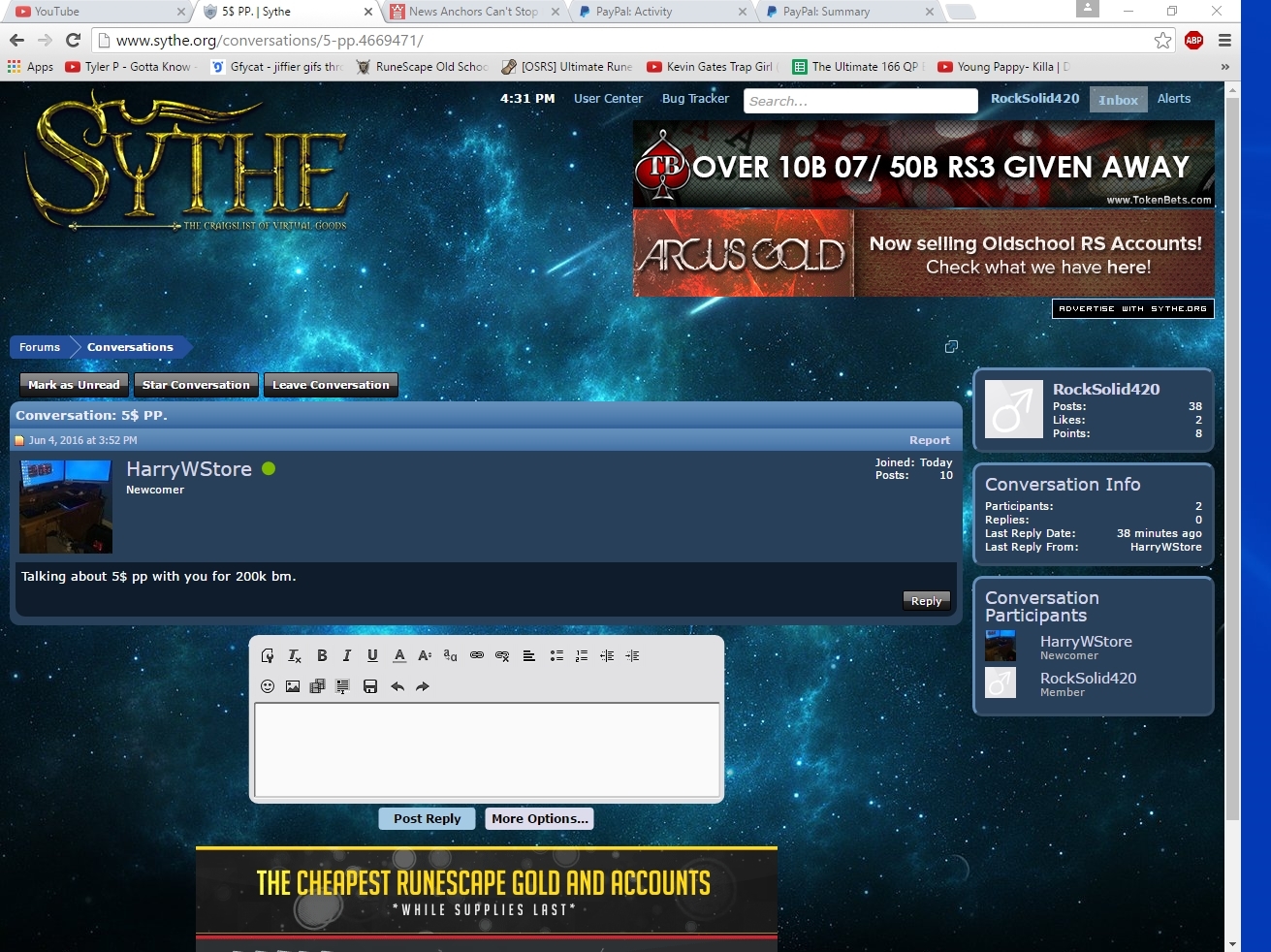This screenshot has height=952, width=1271.
Task: Toggle italic formatting in reply editor
Action: (x=347, y=655)
